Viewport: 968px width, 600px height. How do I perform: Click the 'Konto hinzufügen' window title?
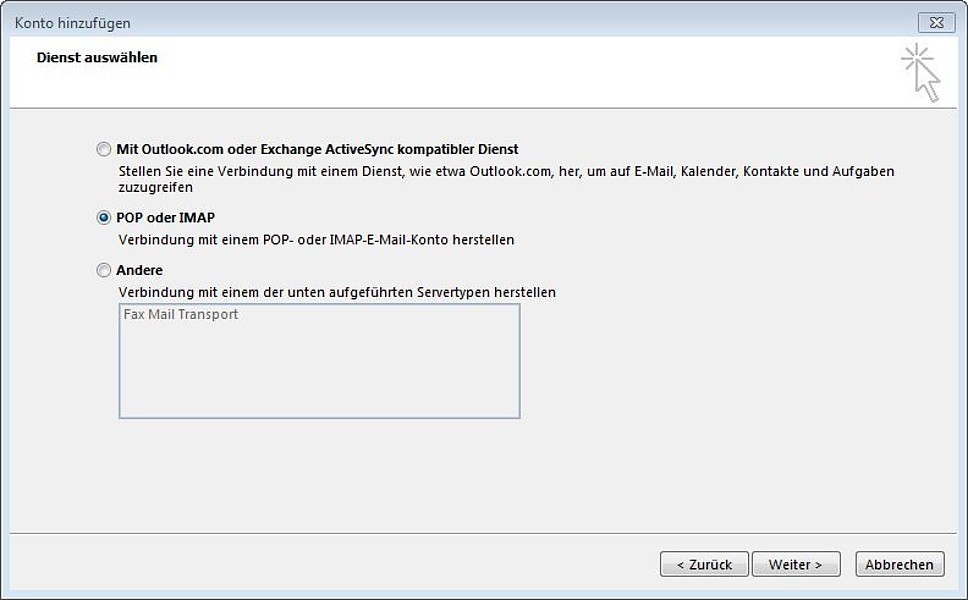73,23
